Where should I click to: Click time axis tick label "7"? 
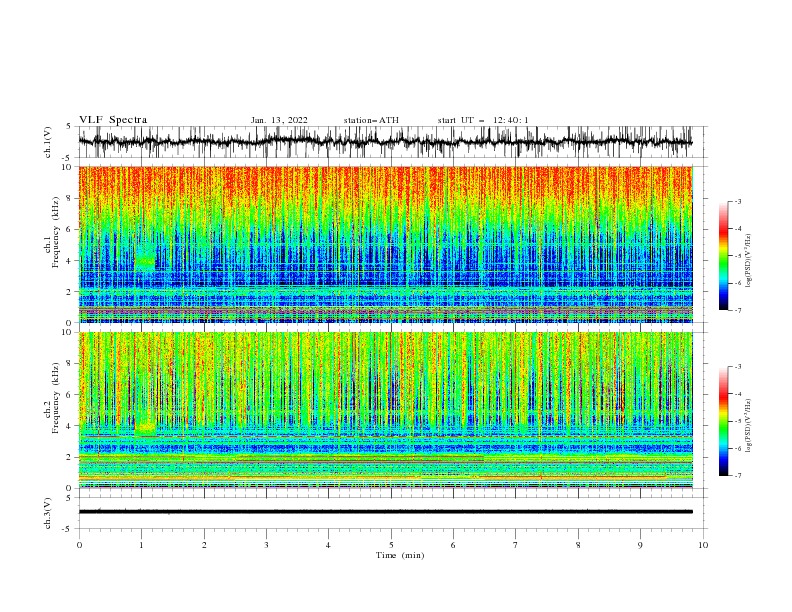(516, 545)
